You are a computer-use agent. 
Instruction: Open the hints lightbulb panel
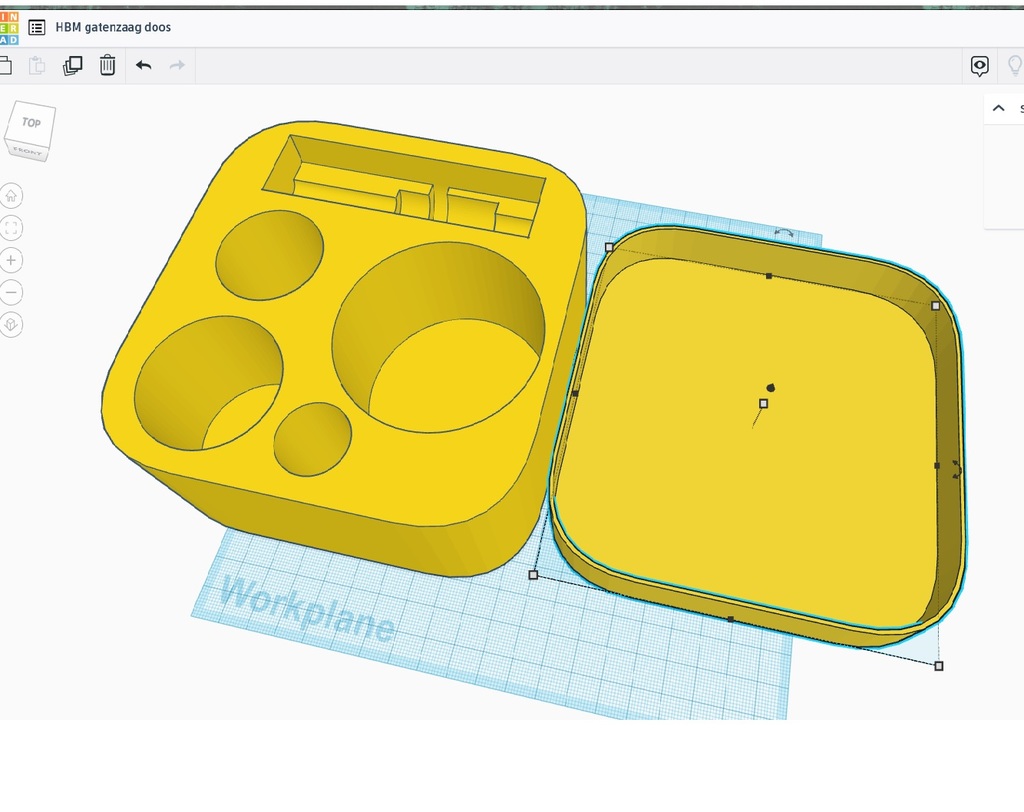1015,66
